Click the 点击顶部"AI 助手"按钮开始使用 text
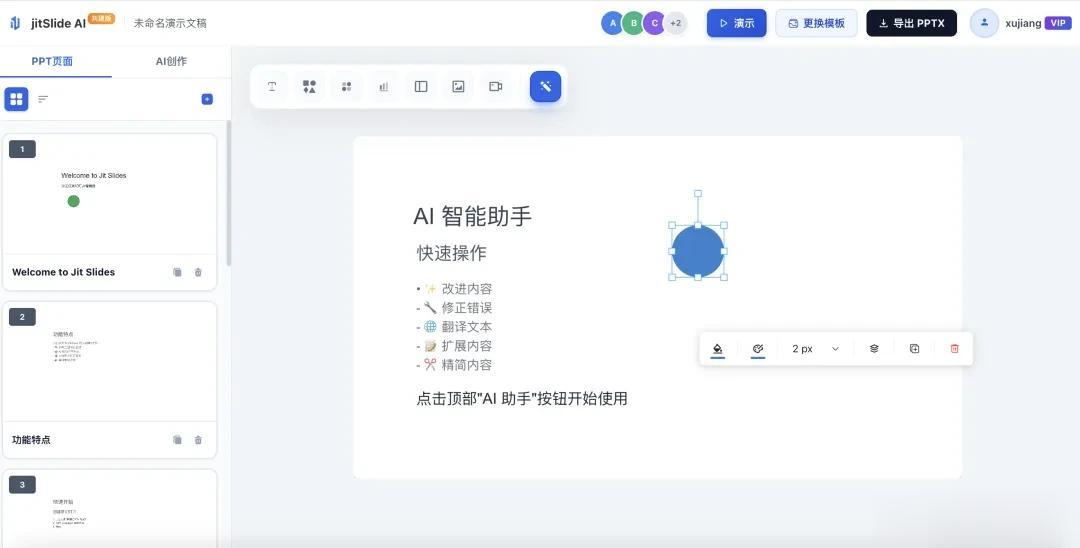The width and height of the screenshot is (1080, 548). point(522,399)
